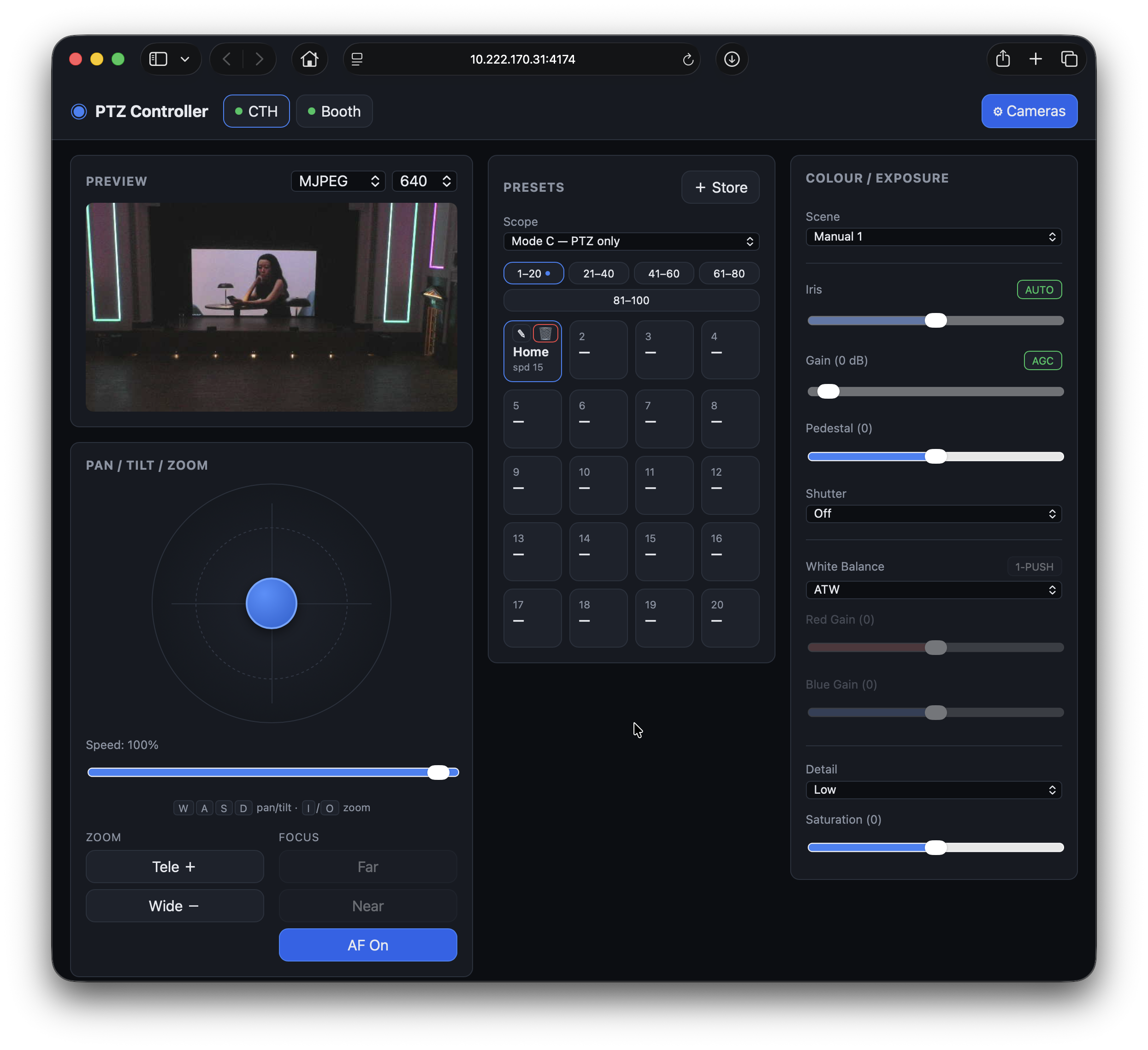1148x1050 pixels.
Task: Open the Detail Low dropdown
Action: point(934,790)
